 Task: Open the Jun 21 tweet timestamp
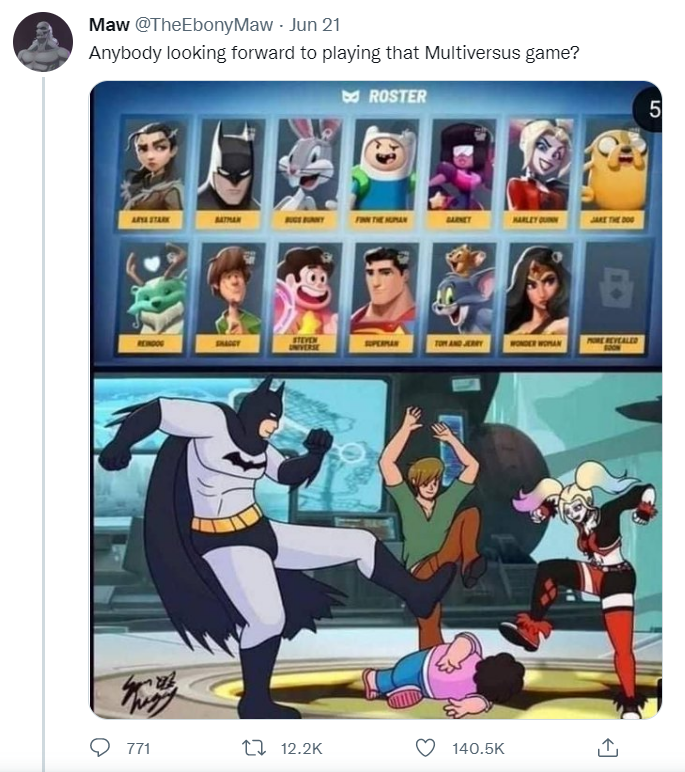(314, 25)
